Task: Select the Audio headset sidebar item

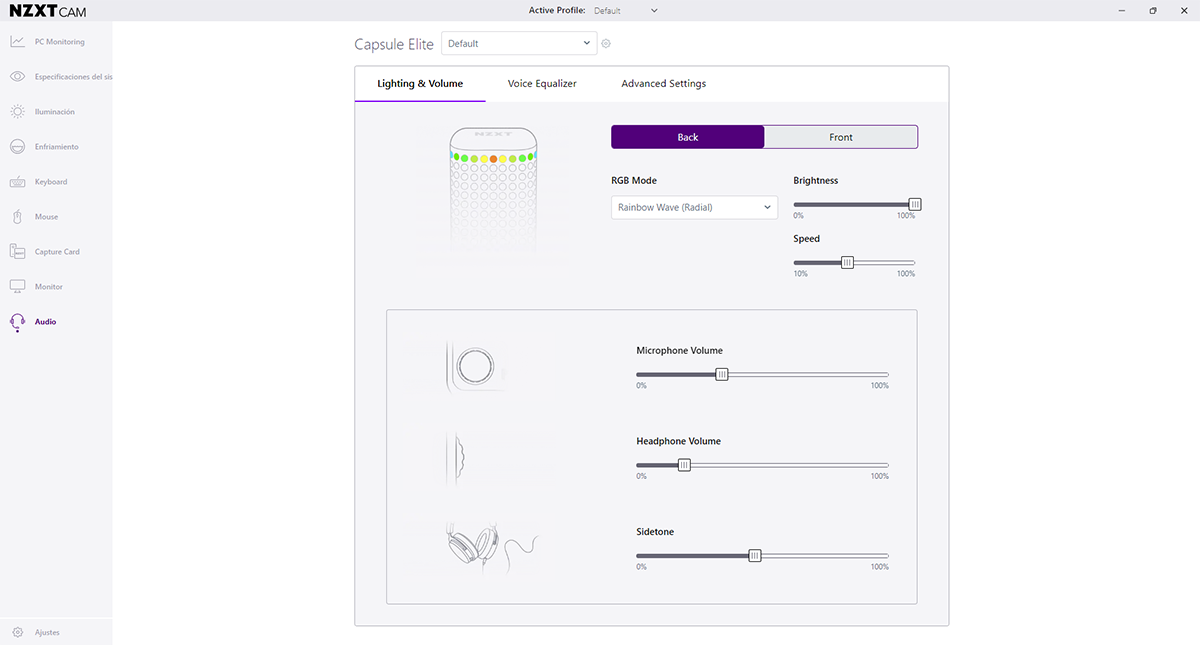Action: pos(56,322)
